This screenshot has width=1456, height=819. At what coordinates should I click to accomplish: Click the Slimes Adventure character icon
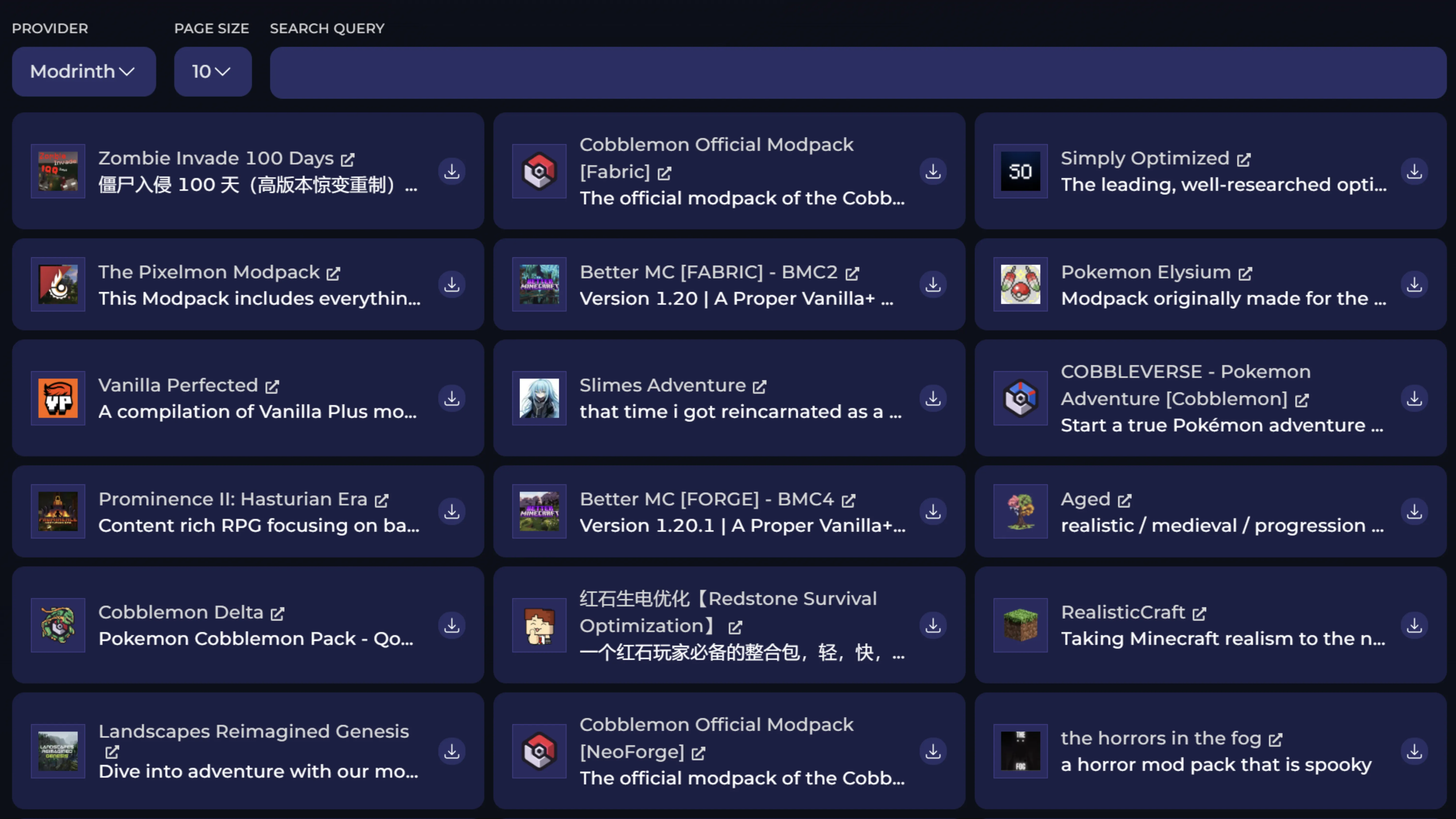click(x=539, y=398)
